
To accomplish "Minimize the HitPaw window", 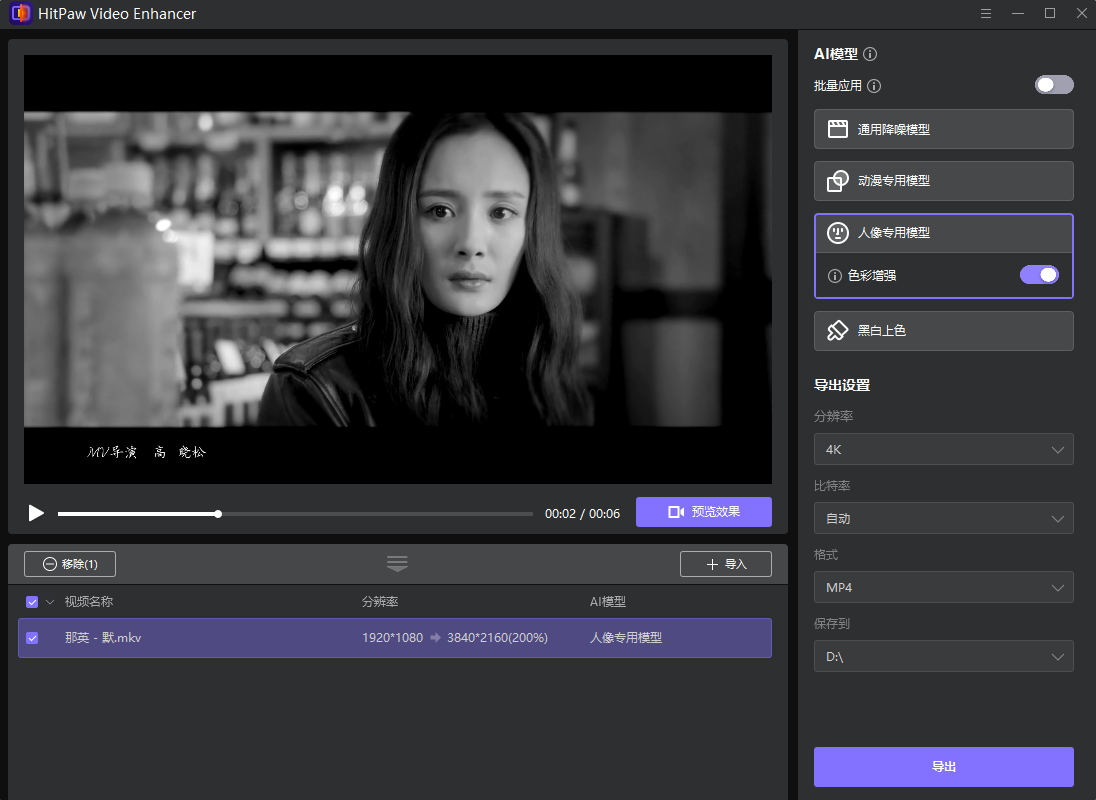I will tap(1018, 14).
